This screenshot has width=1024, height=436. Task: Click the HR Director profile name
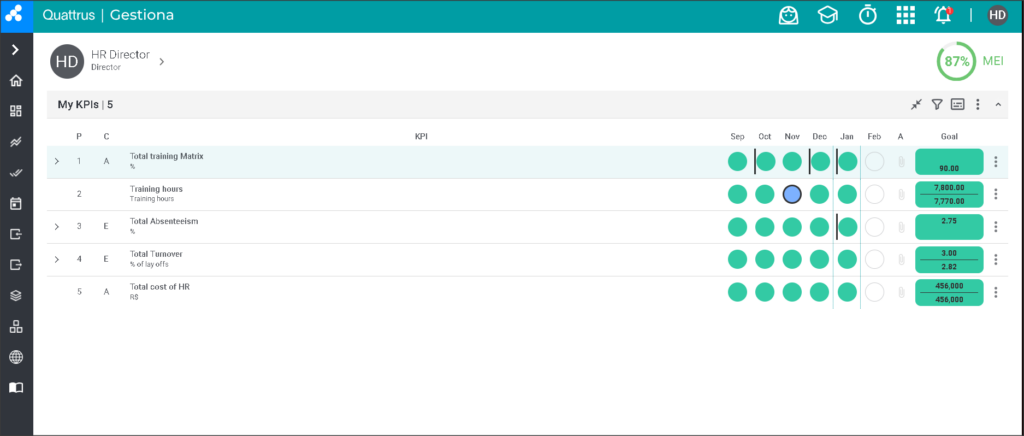click(121, 55)
